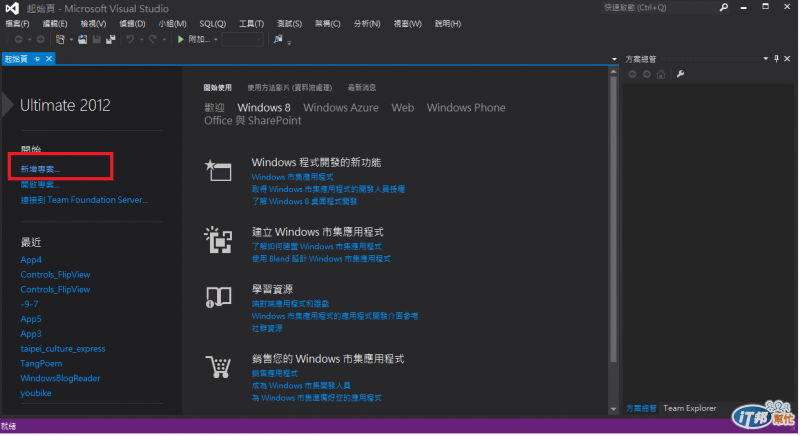The height and width of the screenshot is (436, 800).
Task: Open the document tab list dropdown arrow
Action: [614, 59]
